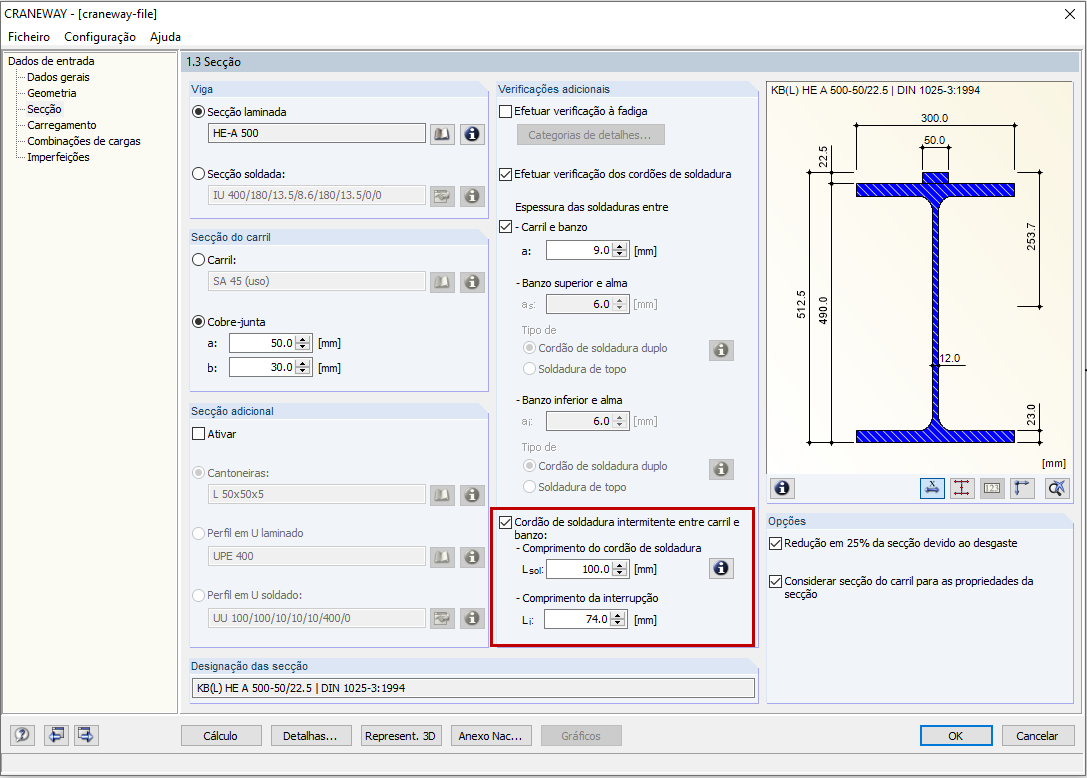Step weld length Lsol value 100.0
The width and height of the screenshot is (1087, 778).
pos(620,569)
